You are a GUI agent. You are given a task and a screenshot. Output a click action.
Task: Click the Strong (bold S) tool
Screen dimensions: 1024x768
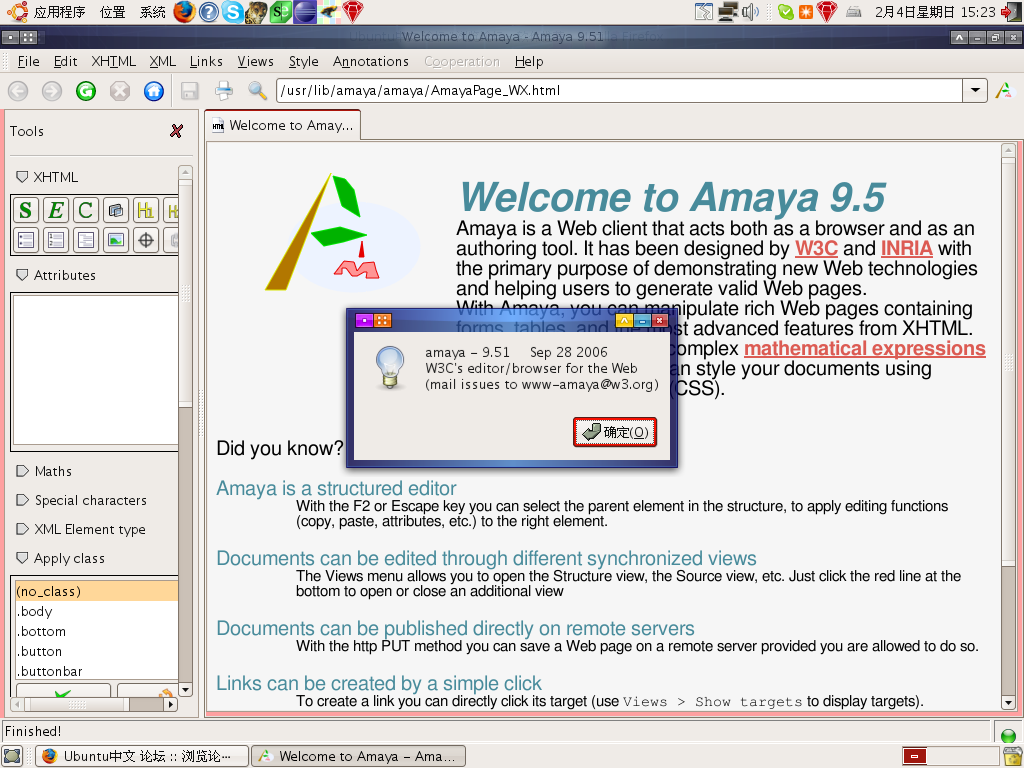(25, 210)
